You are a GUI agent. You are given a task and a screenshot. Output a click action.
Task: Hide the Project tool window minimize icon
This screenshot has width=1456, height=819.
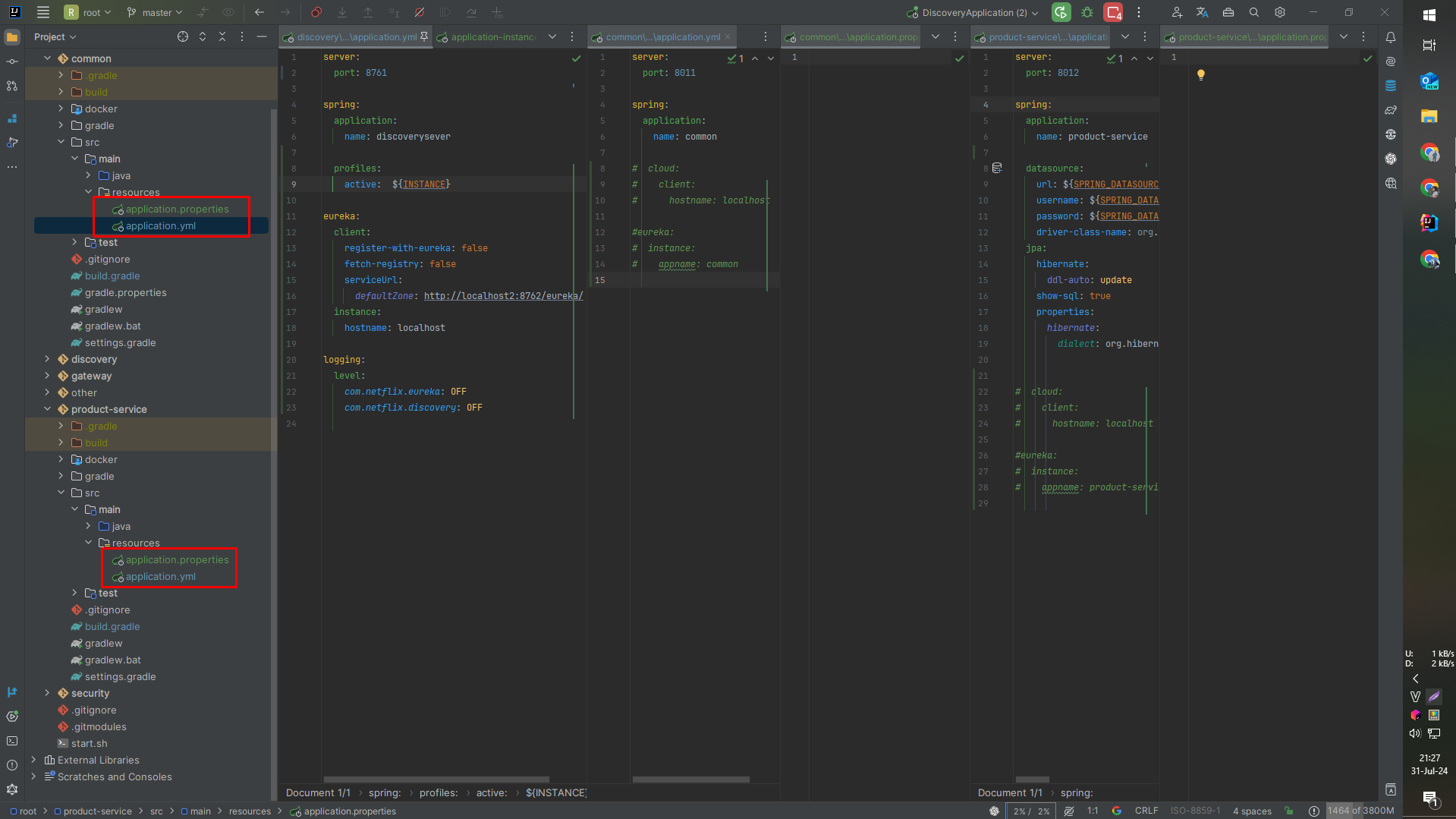tap(262, 36)
